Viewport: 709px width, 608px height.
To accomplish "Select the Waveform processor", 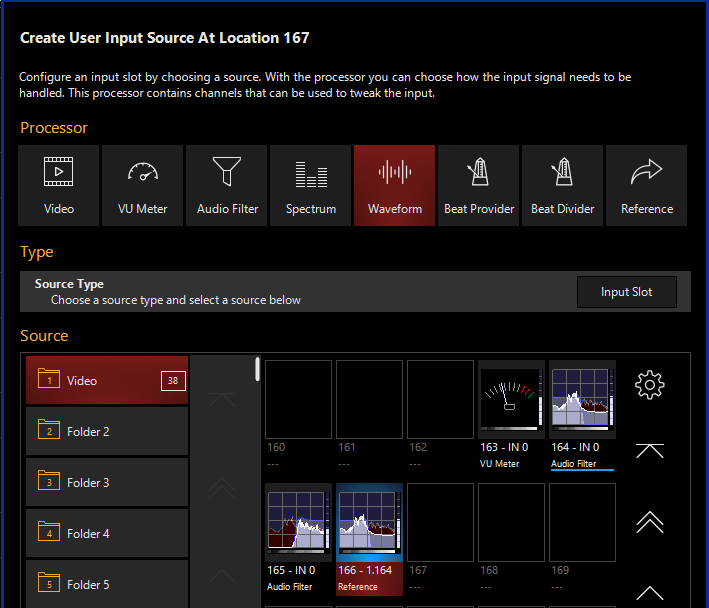I will coord(395,185).
